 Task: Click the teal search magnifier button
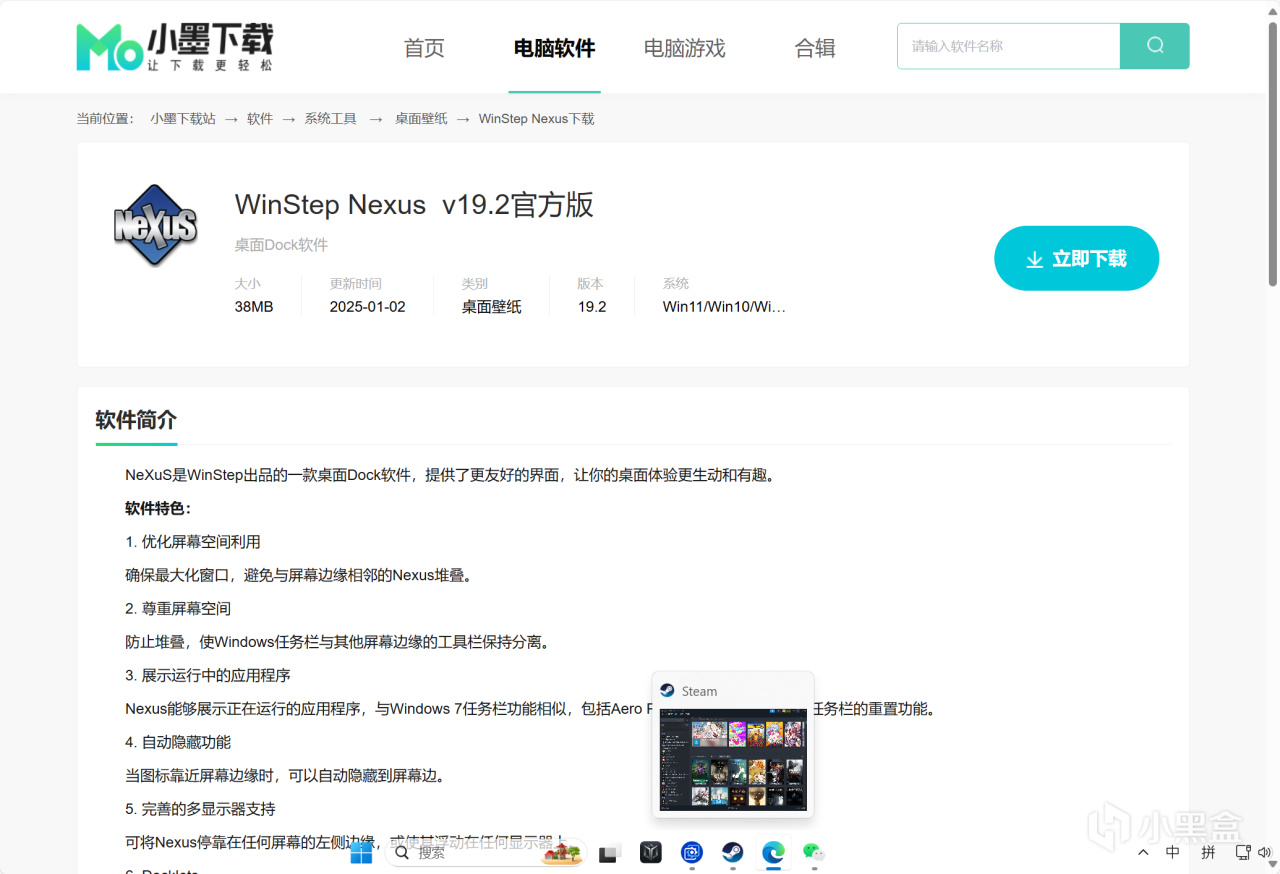(1155, 46)
